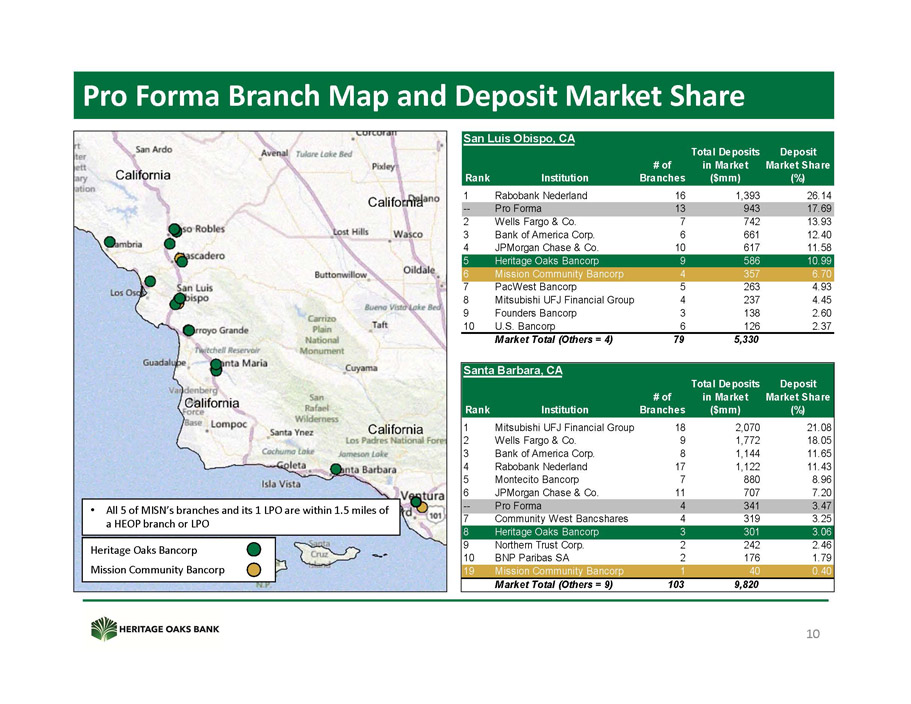Click 'Cuyama' label on the map
Image resolution: width=911 pixels, height=704 pixels.
361,368
